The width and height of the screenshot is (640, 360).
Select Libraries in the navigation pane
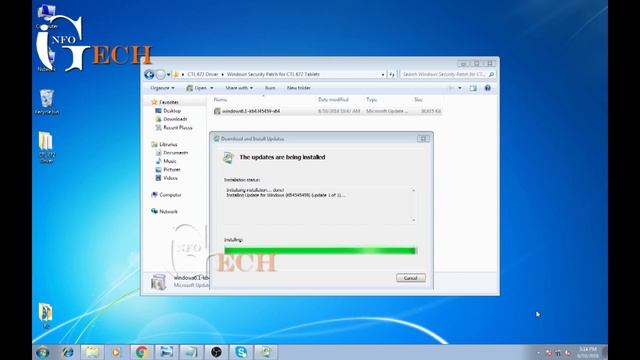(x=168, y=144)
